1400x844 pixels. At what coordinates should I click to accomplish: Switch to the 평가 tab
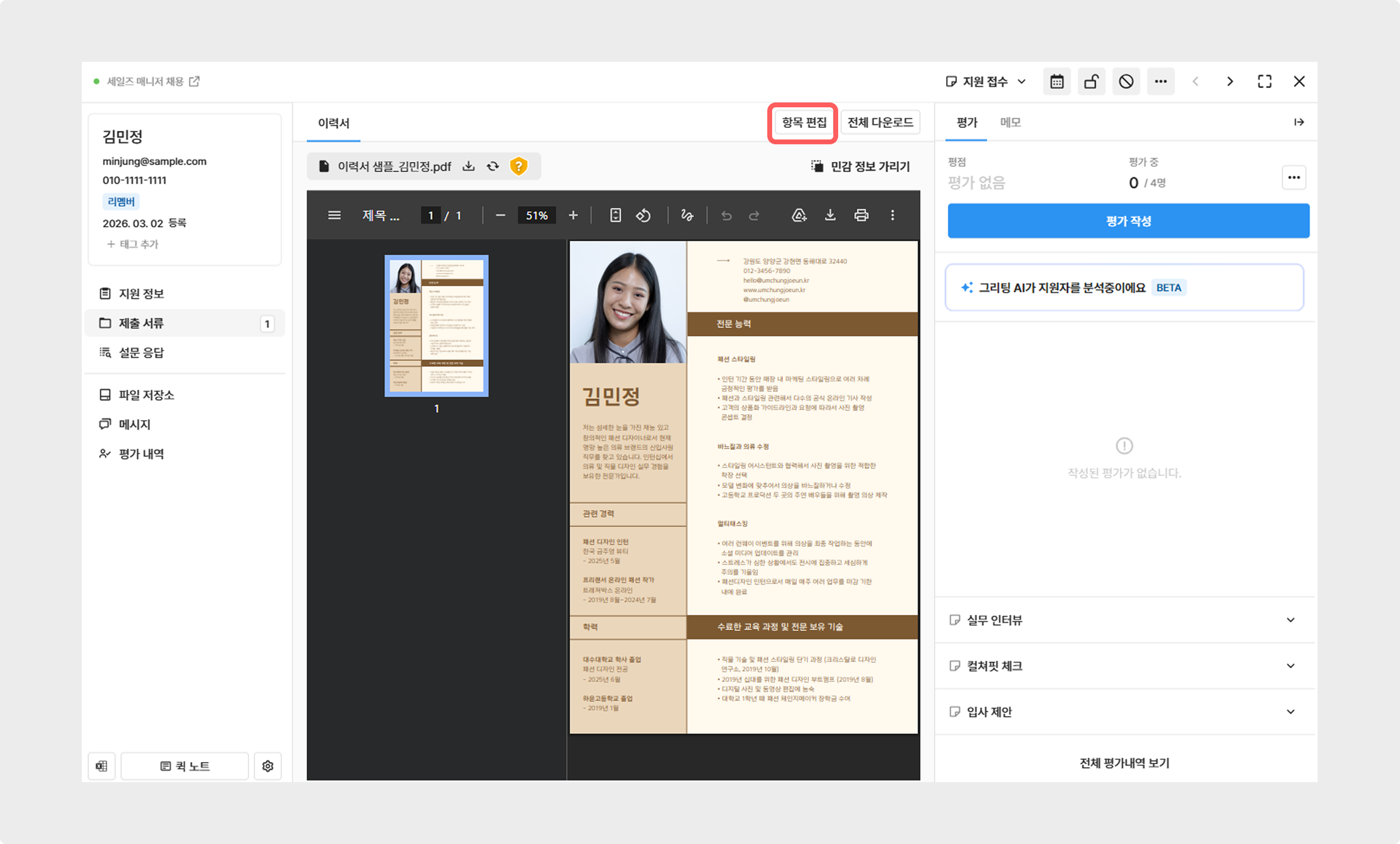coord(967,122)
